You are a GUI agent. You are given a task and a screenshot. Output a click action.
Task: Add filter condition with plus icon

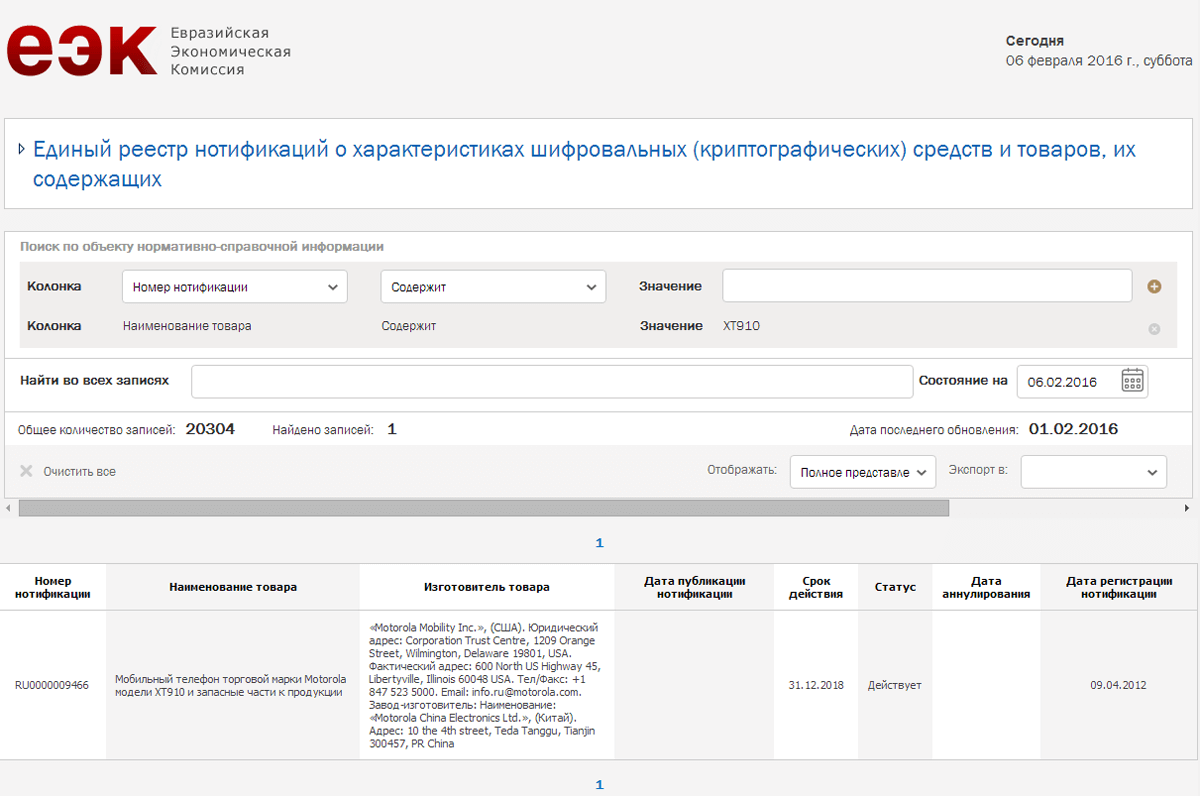(1154, 287)
